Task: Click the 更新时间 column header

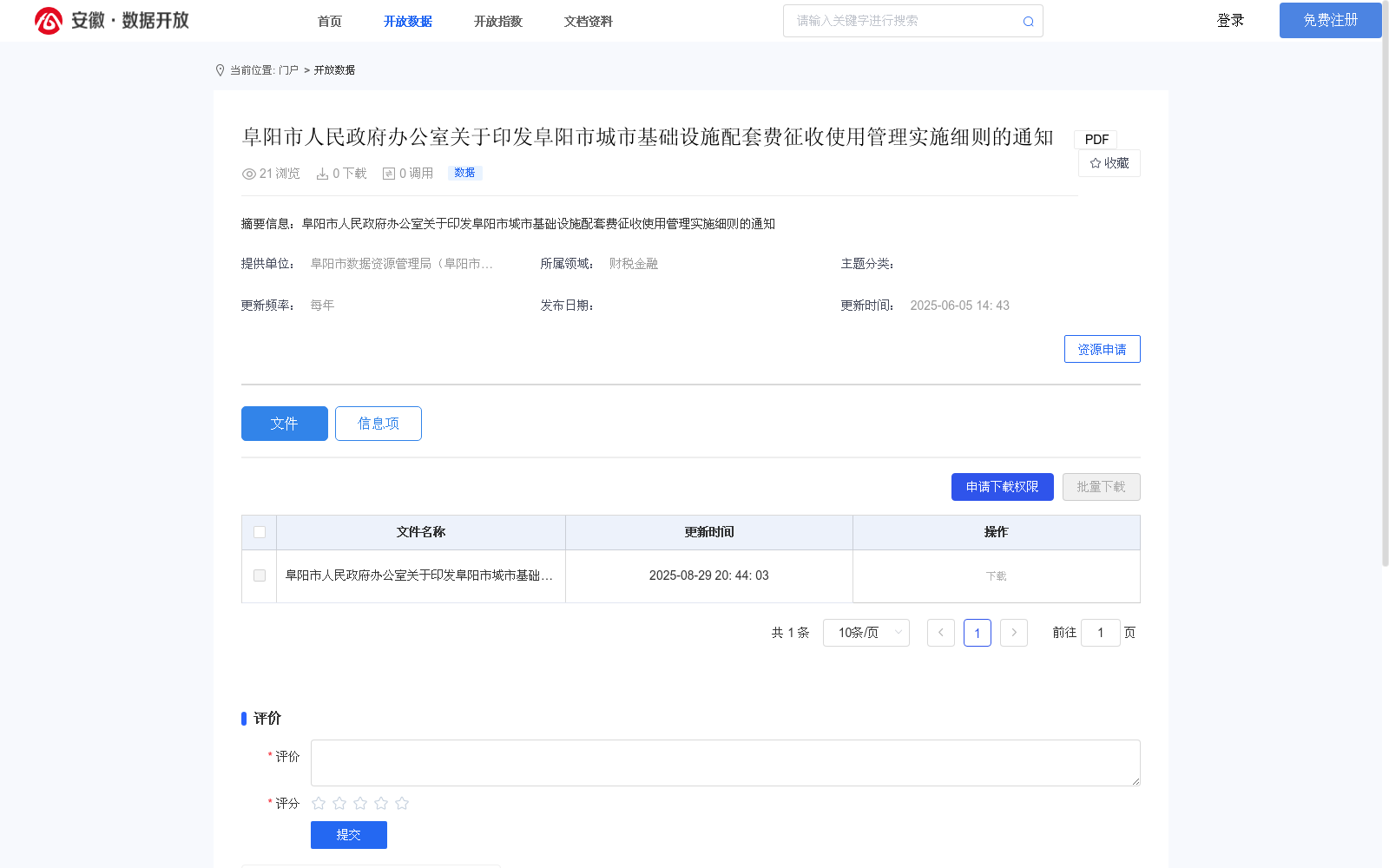Action: [x=709, y=532]
